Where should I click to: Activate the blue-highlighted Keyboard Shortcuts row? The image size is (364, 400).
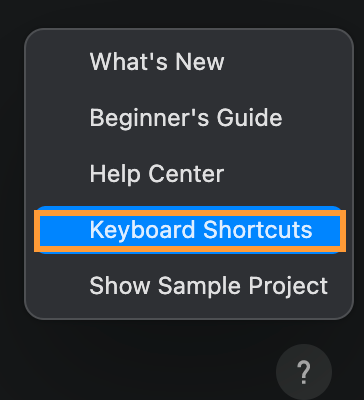(189, 230)
